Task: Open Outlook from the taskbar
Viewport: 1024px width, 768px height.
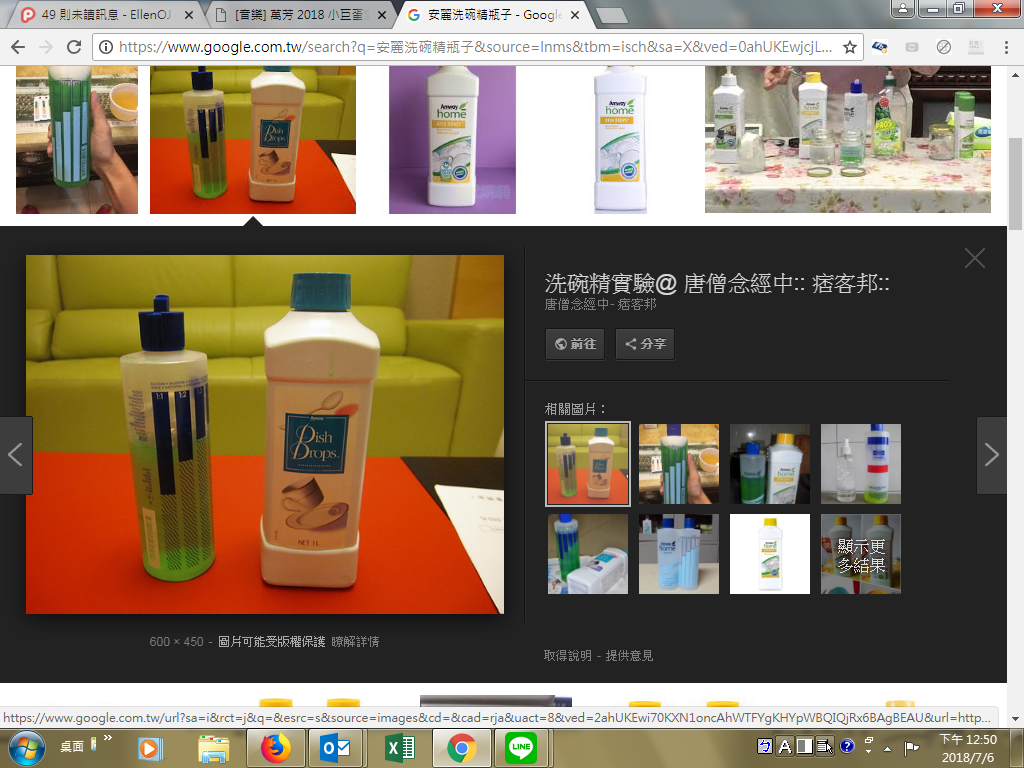Action: pyautogui.click(x=336, y=748)
